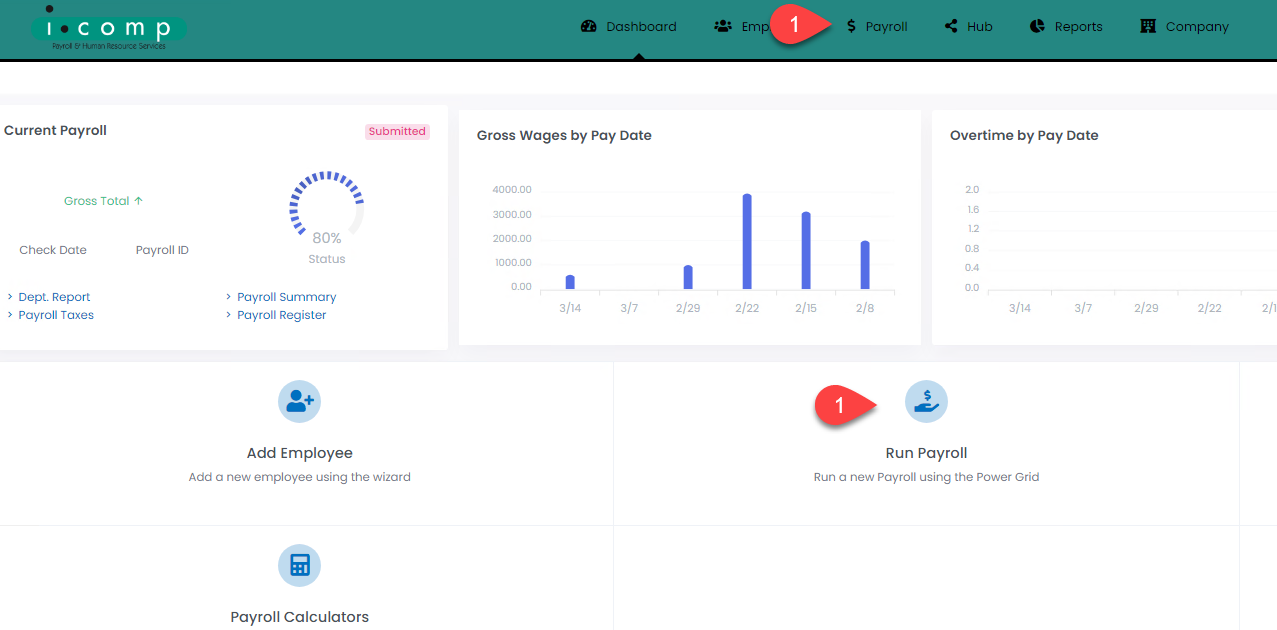Open the Dept. Report link
This screenshot has height=630, width=1277.
54,297
